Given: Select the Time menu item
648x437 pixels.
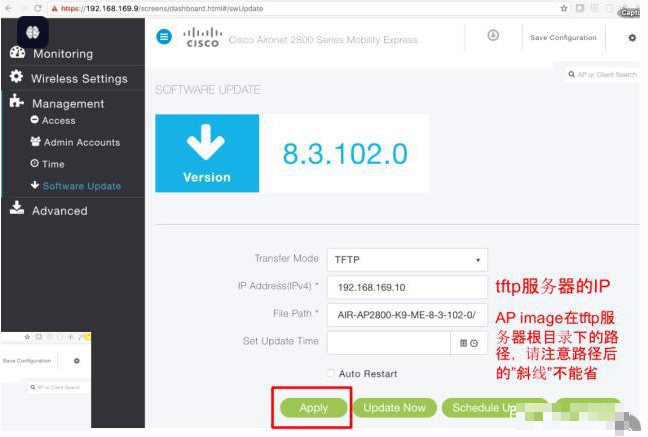Looking at the screenshot, I should [53, 164].
